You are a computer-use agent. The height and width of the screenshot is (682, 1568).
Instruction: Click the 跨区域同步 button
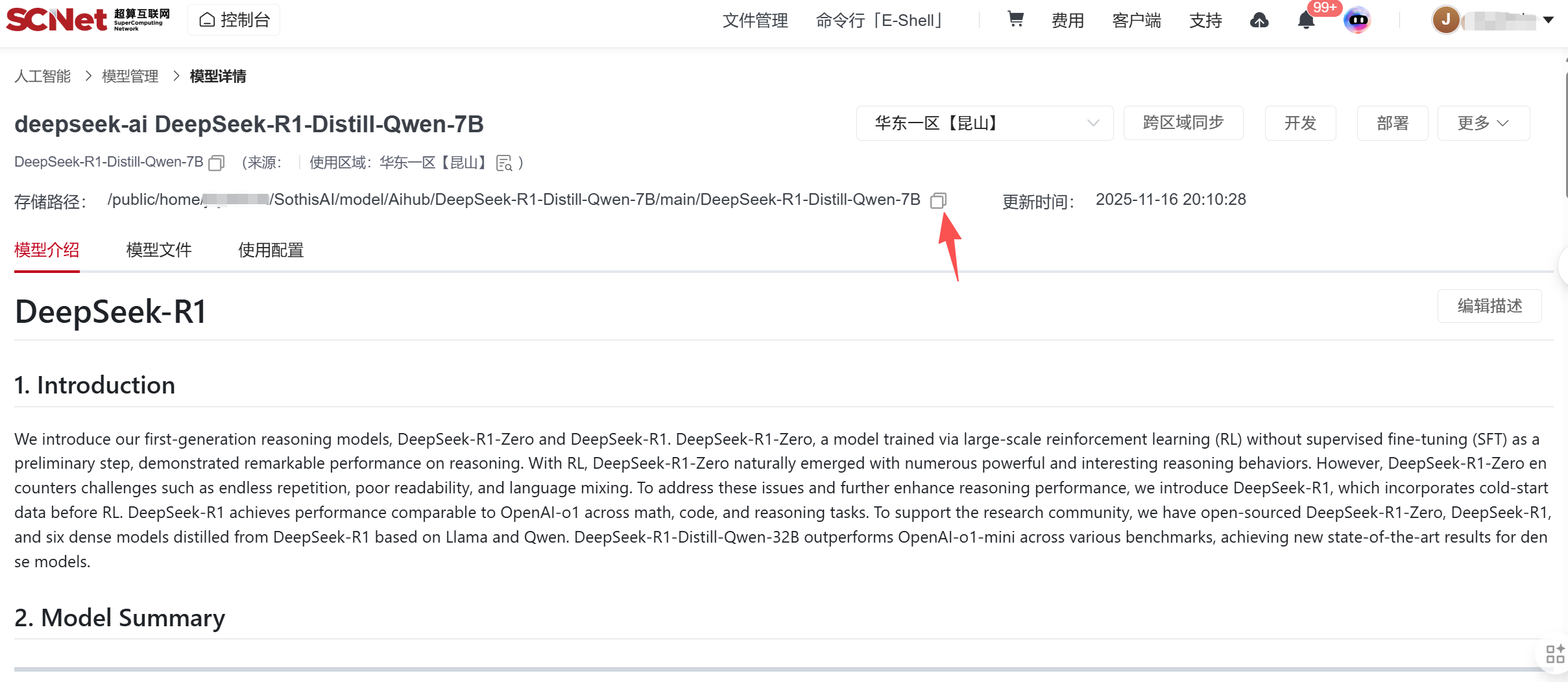(1183, 123)
